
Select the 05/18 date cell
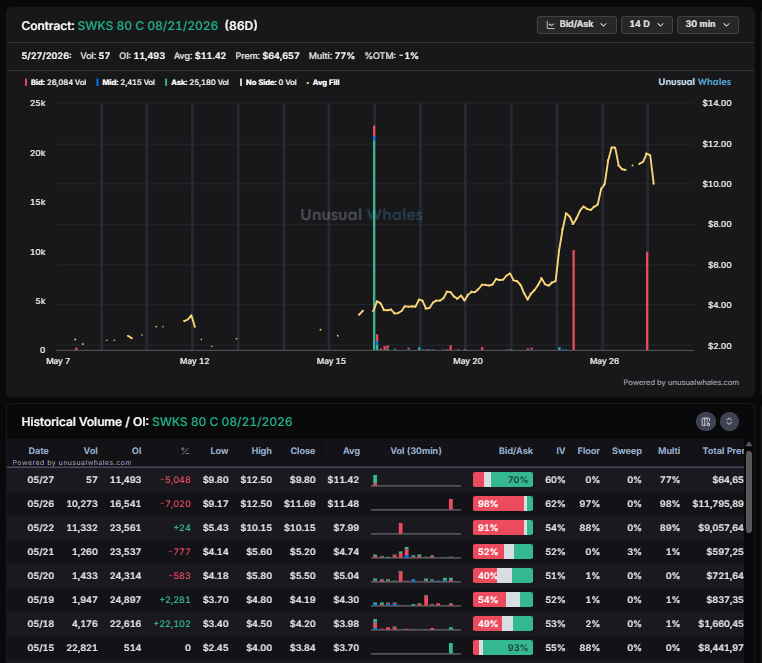click(x=41, y=624)
